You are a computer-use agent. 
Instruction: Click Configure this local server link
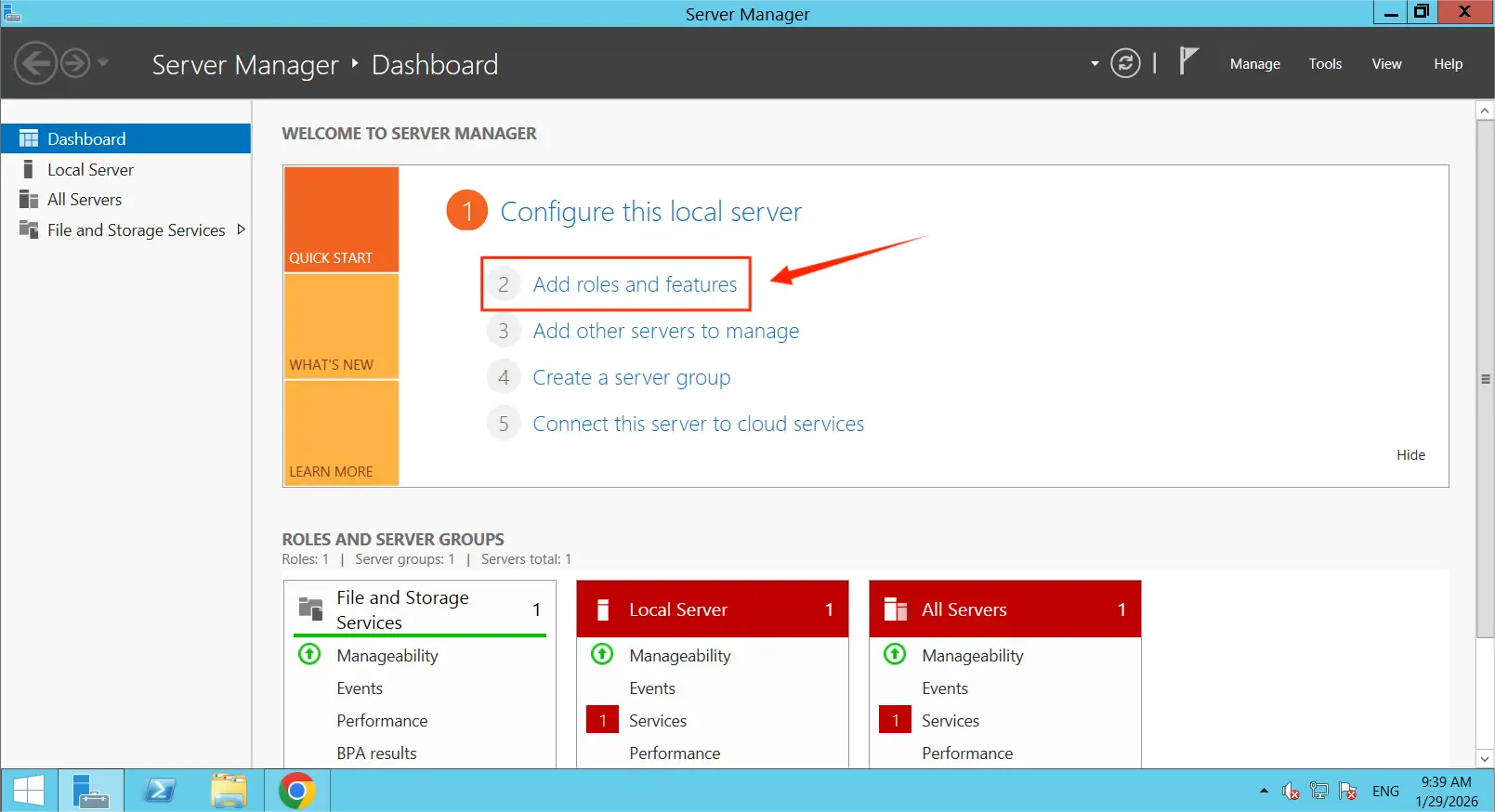[x=650, y=212]
